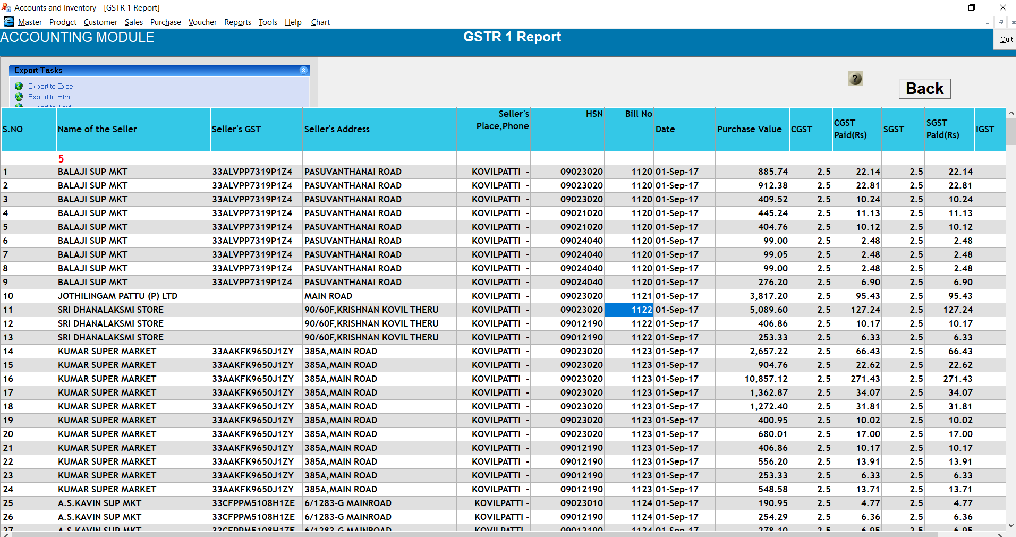Open the Voucher menu
The height and width of the screenshot is (537, 1016).
201,21
